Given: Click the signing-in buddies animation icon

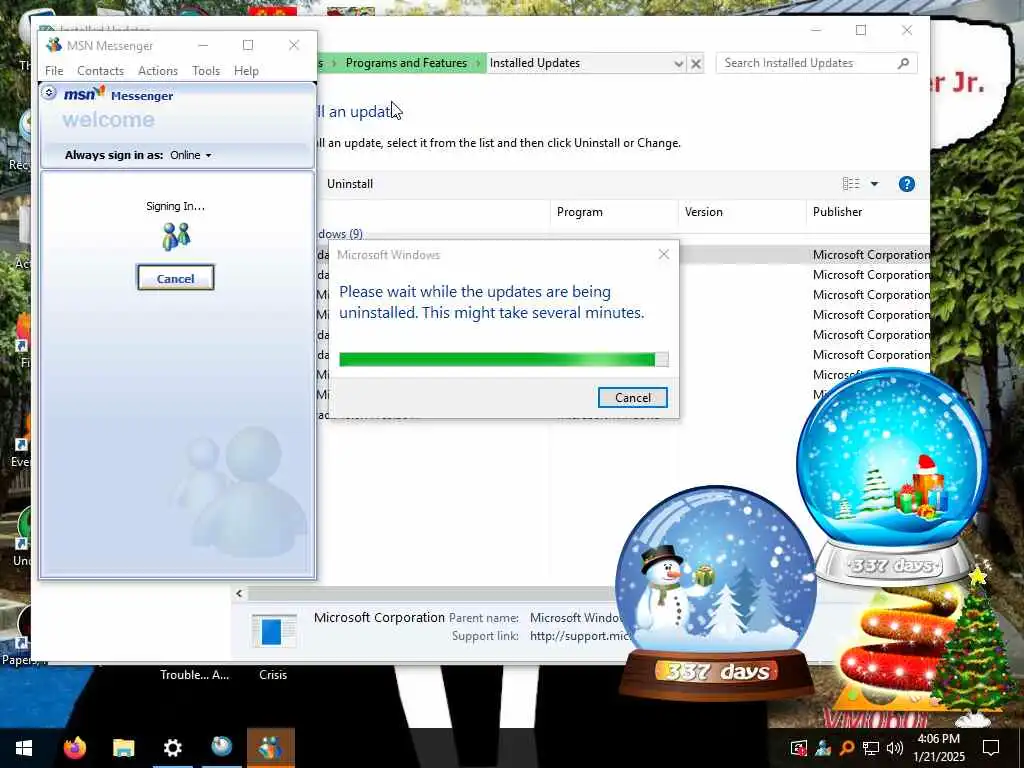Looking at the screenshot, I should (x=176, y=236).
